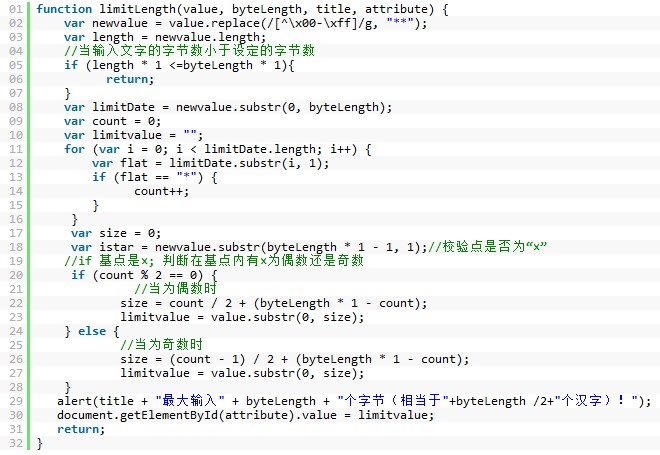Click the green comment on line 04
The width and height of the screenshot is (660, 455).
[191, 51]
